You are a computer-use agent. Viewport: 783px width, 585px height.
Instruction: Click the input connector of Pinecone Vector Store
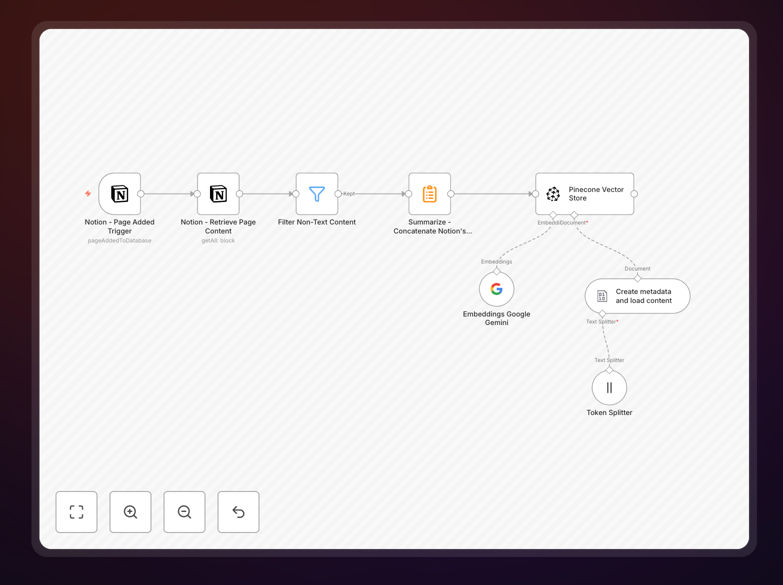[535, 194]
